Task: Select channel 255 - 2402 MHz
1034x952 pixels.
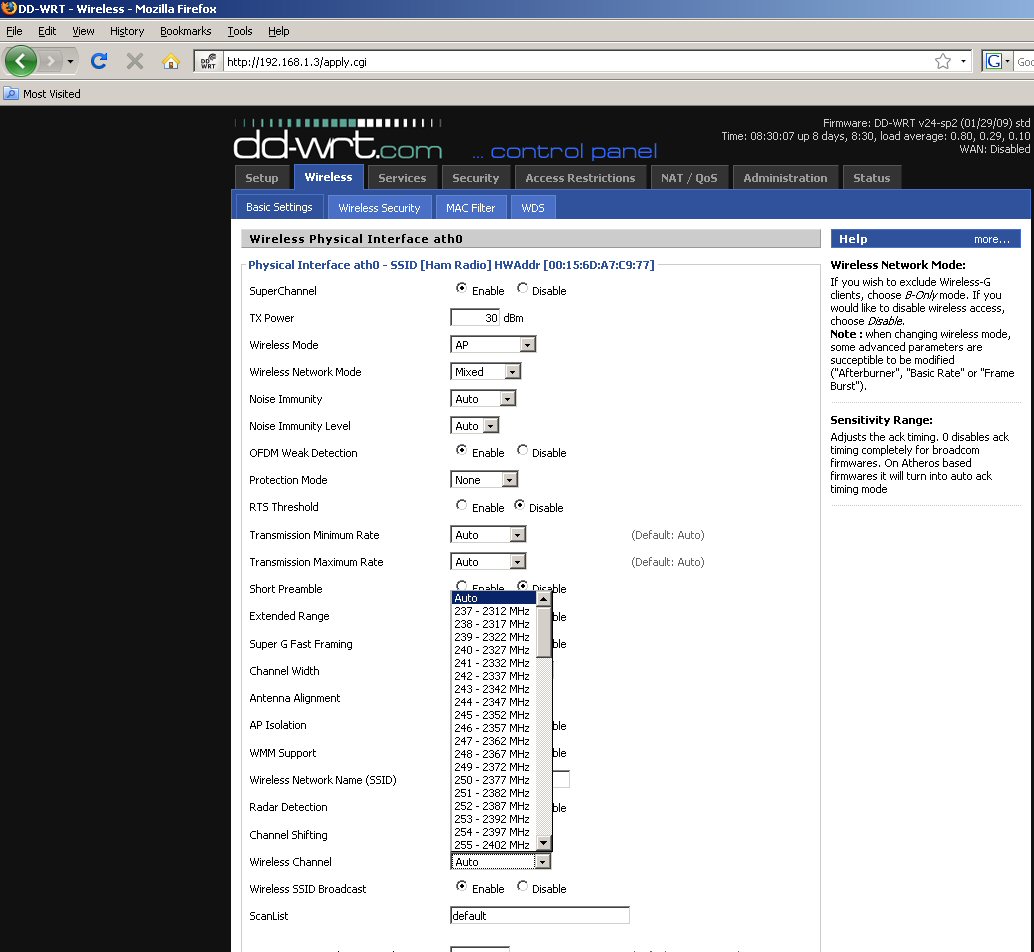Action: pyautogui.click(x=494, y=845)
